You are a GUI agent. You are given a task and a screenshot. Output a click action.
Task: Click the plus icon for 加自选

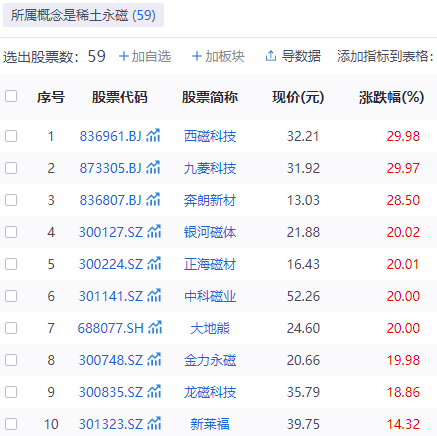[124, 56]
